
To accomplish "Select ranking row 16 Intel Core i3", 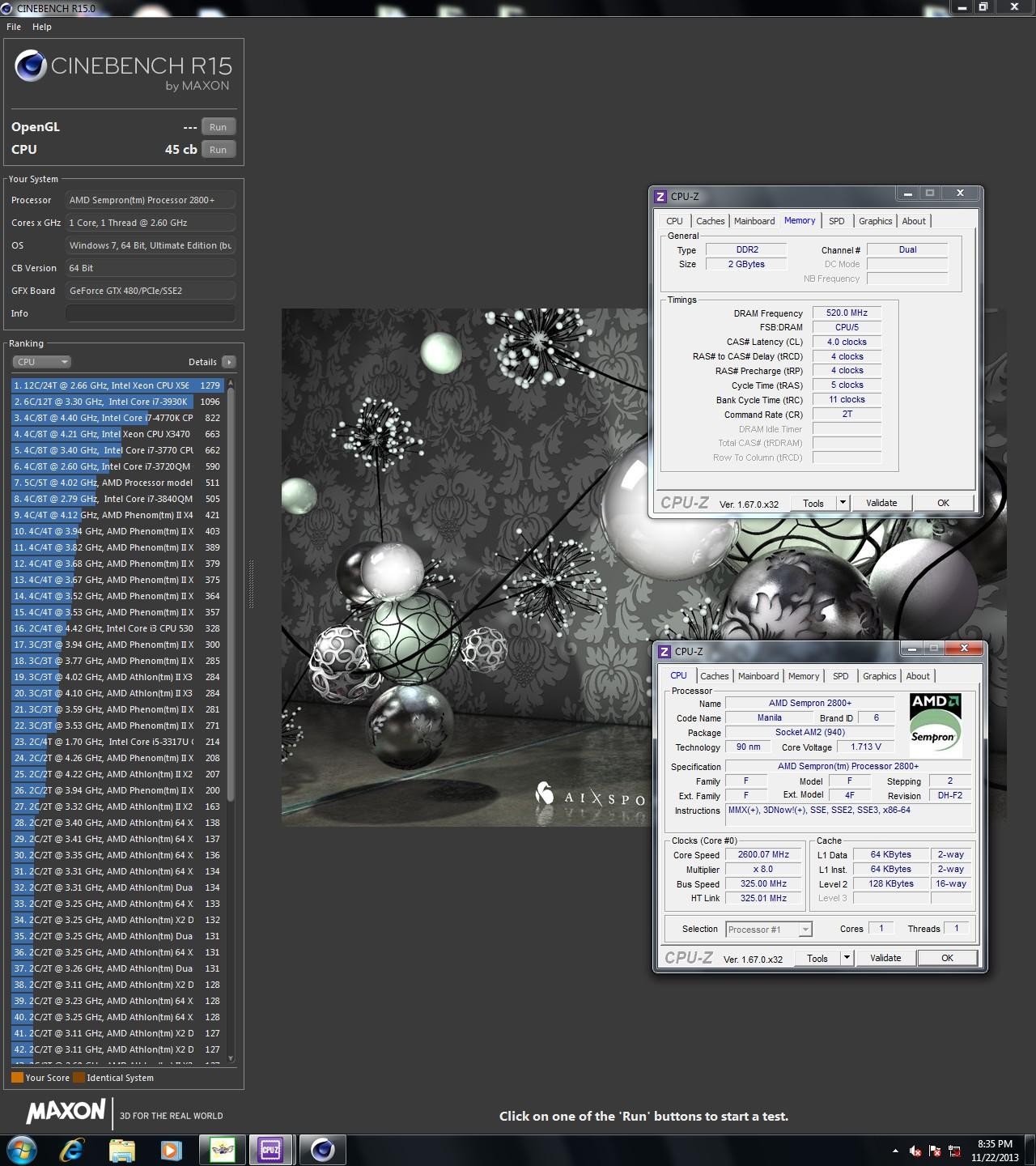I will 117,628.
